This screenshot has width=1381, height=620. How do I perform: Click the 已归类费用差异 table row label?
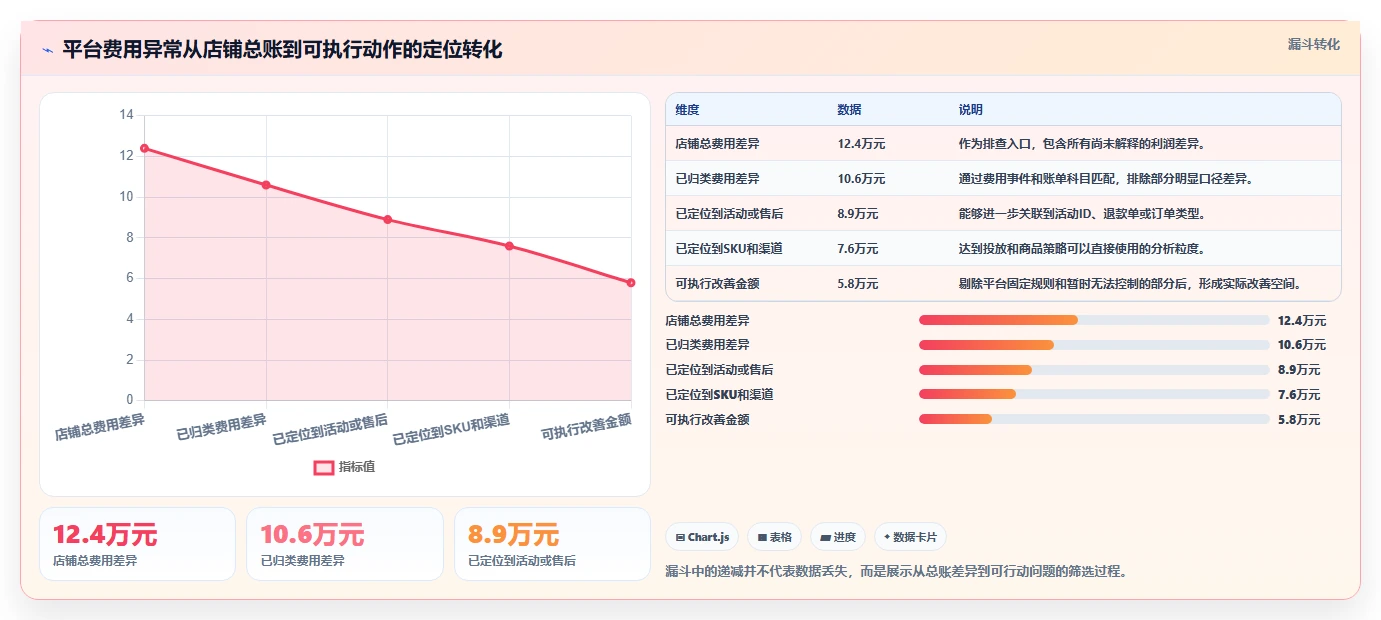pyautogui.click(x=717, y=179)
